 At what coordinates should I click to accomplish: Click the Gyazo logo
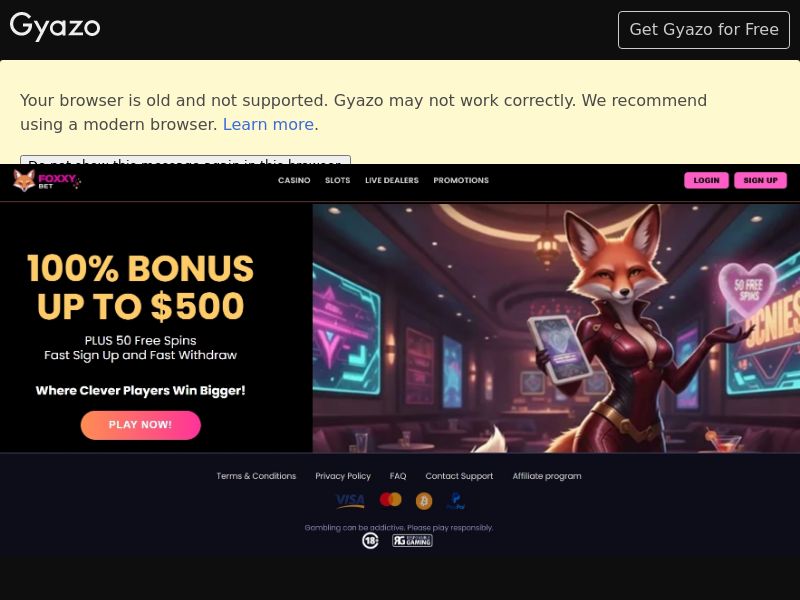[55, 27]
